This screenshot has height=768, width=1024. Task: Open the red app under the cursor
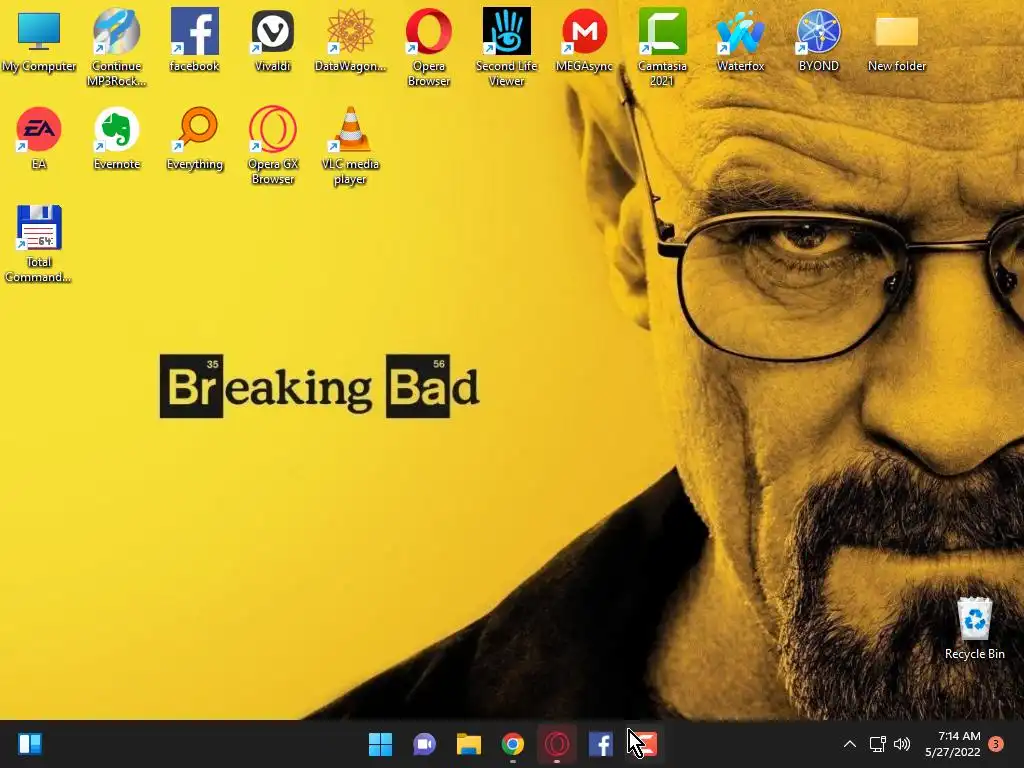pyautogui.click(x=645, y=744)
